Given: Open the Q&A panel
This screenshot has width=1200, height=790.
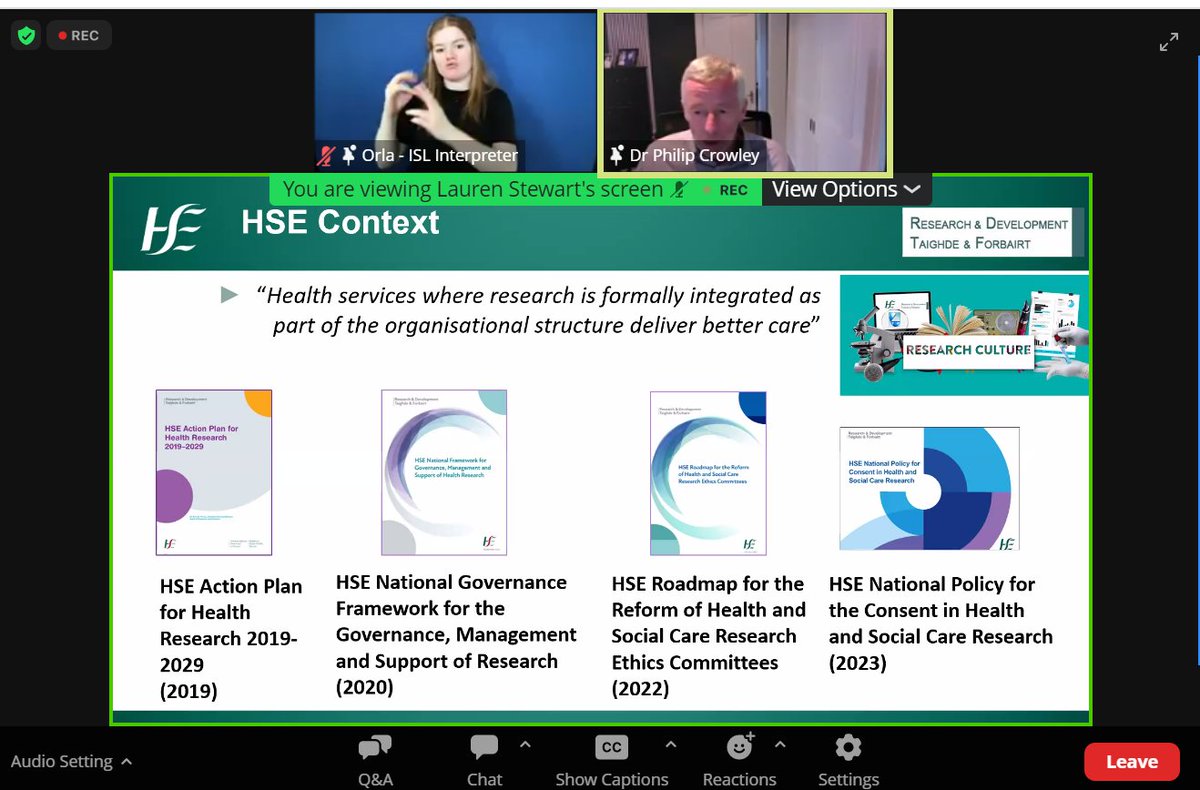Looking at the screenshot, I should [375, 760].
